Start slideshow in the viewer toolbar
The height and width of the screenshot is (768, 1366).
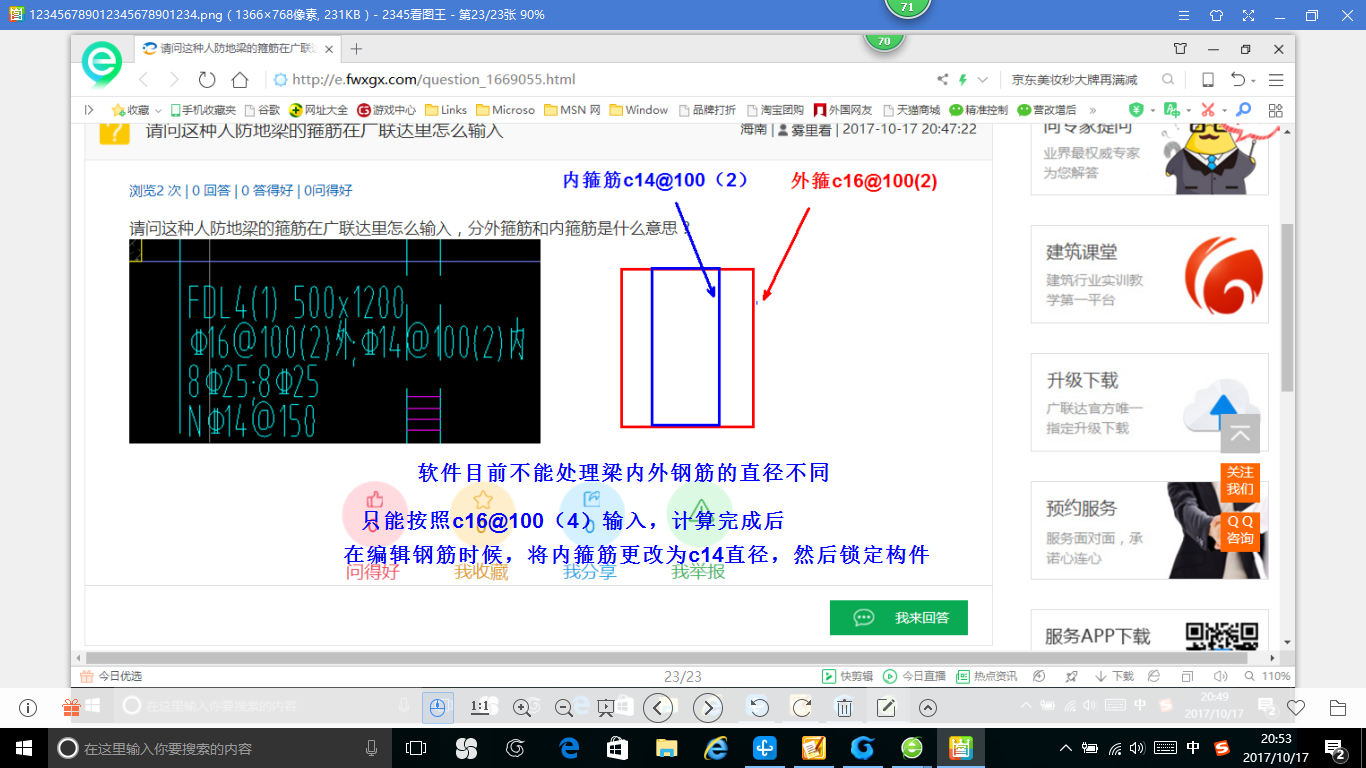(605, 708)
